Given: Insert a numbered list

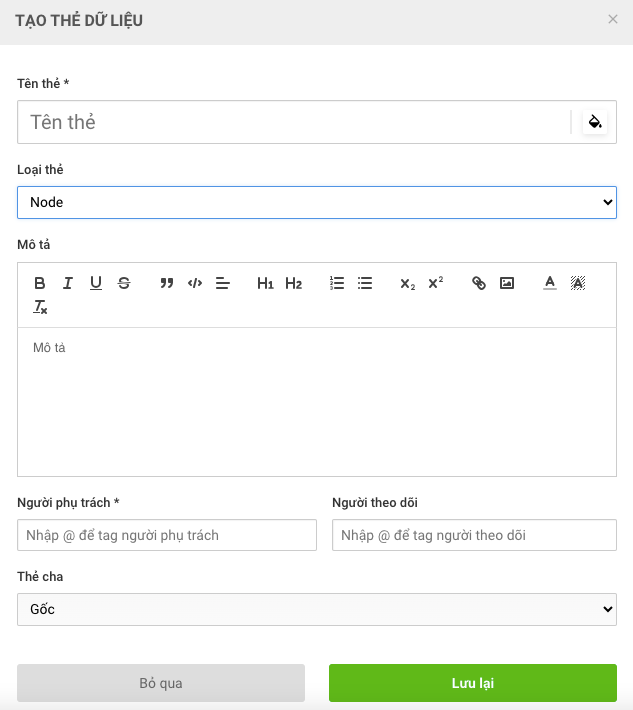Looking at the screenshot, I should [337, 283].
